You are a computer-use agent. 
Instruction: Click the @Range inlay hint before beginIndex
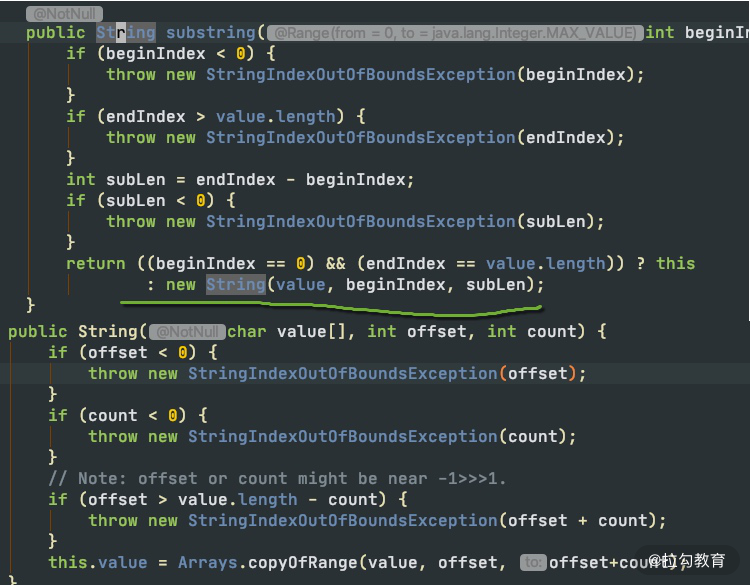454,33
